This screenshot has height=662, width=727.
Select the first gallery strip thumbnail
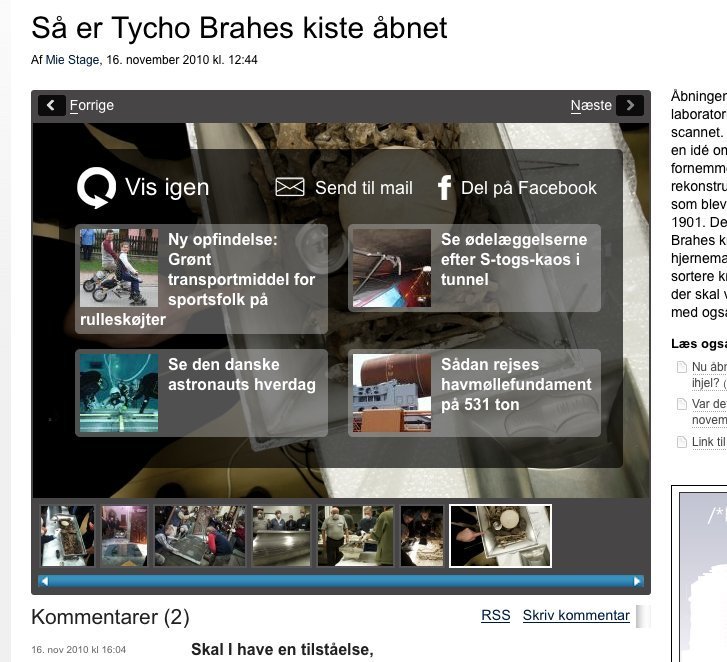pyautogui.click(x=67, y=536)
